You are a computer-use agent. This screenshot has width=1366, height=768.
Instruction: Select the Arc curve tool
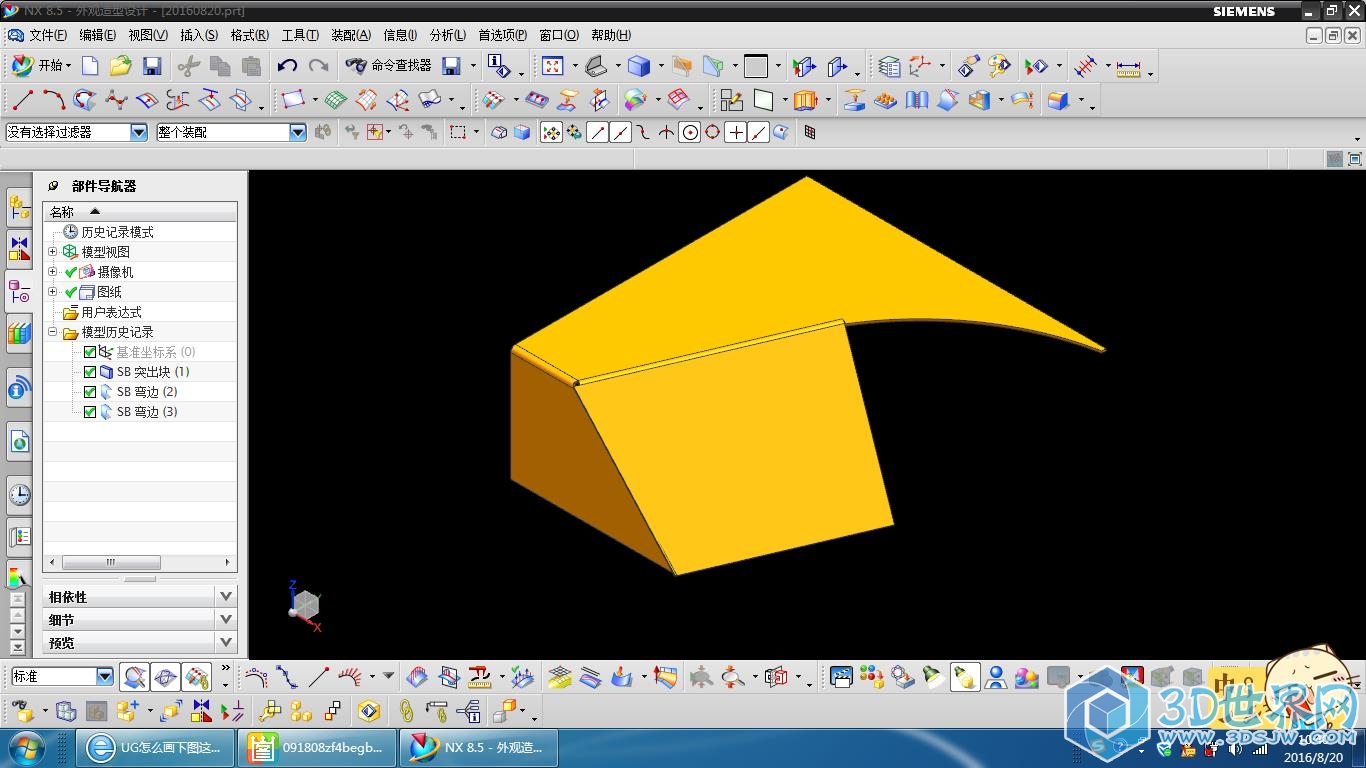pyautogui.click(x=54, y=100)
